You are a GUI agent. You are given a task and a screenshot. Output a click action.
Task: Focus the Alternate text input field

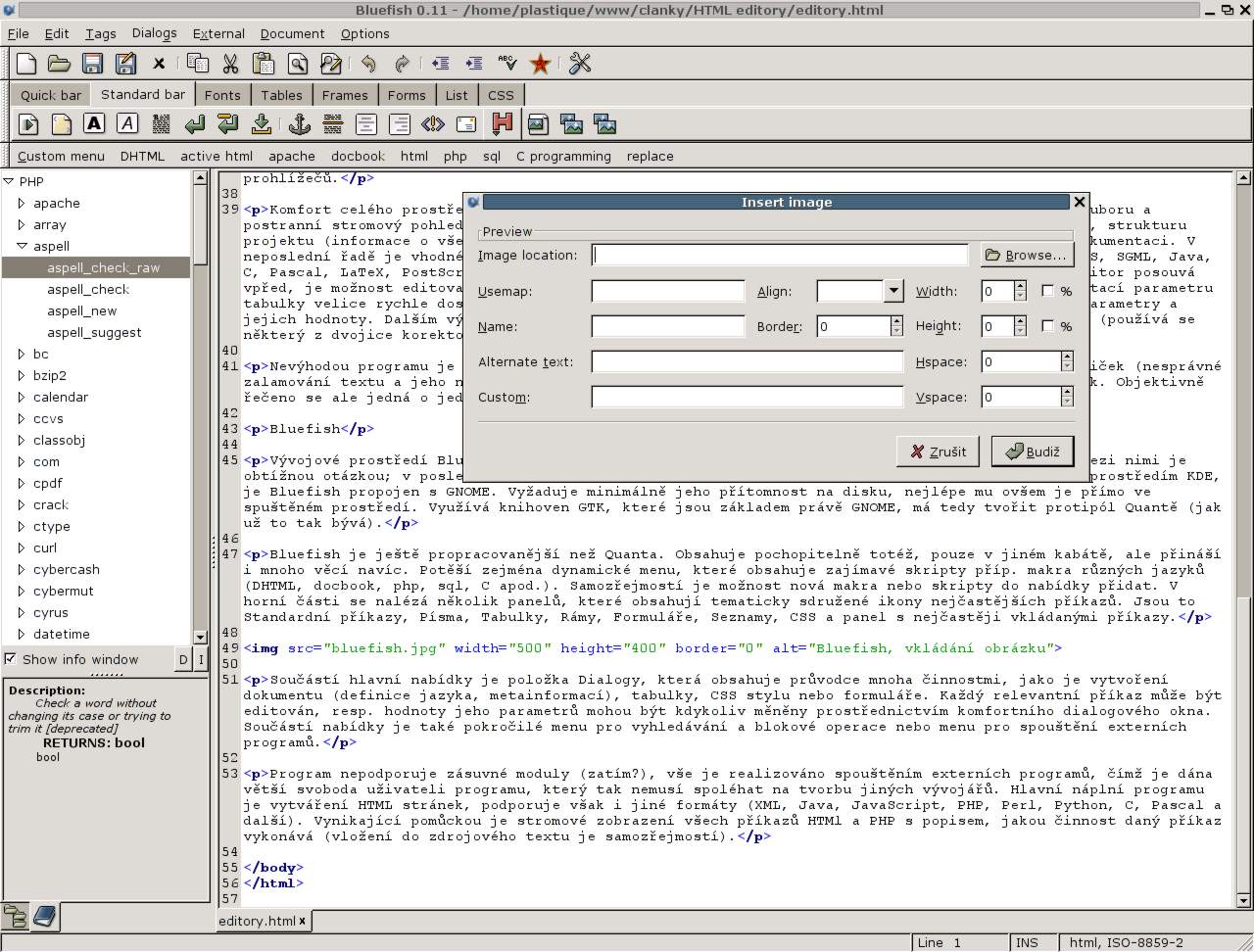(747, 361)
